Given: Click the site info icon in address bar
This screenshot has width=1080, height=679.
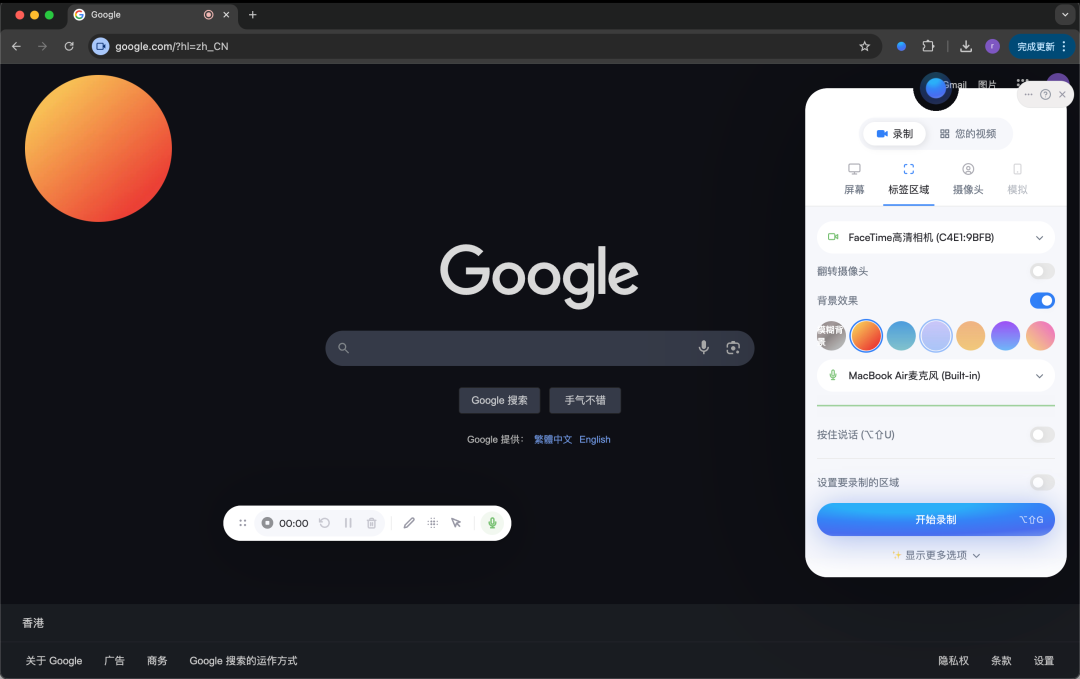Looking at the screenshot, I should pyautogui.click(x=101, y=46).
